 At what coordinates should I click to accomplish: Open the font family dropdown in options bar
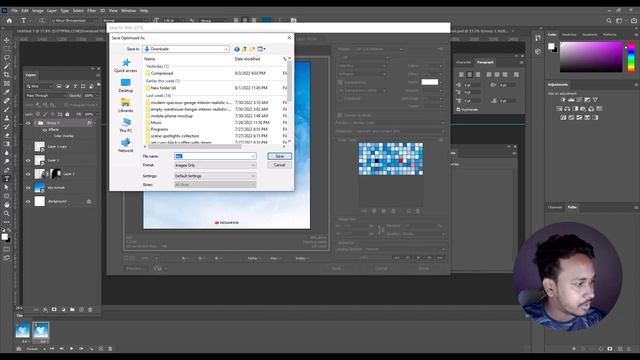pyautogui.click(x=75, y=20)
